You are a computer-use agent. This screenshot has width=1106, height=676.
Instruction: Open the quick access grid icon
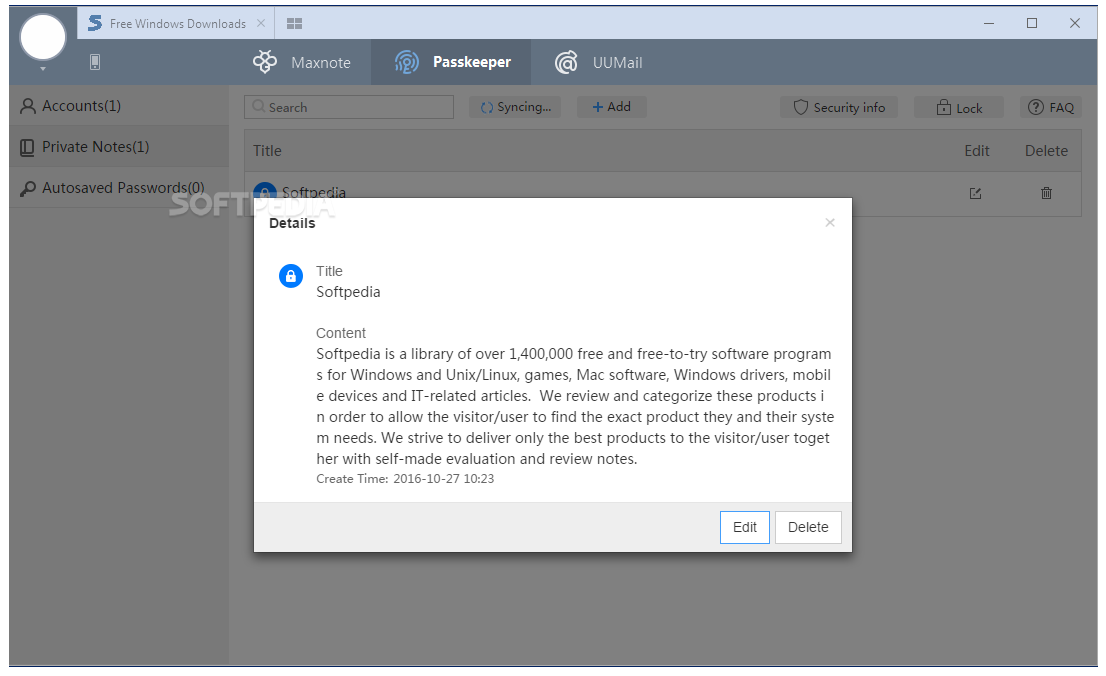pyautogui.click(x=294, y=23)
